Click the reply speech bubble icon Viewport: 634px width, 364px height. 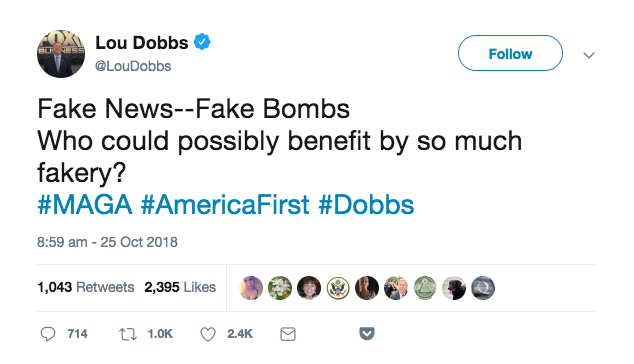[48, 334]
